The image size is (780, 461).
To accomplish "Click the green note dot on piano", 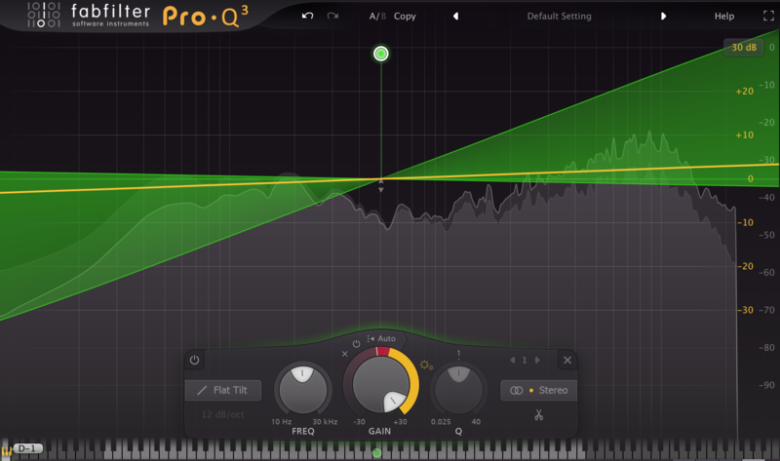I will (377, 453).
